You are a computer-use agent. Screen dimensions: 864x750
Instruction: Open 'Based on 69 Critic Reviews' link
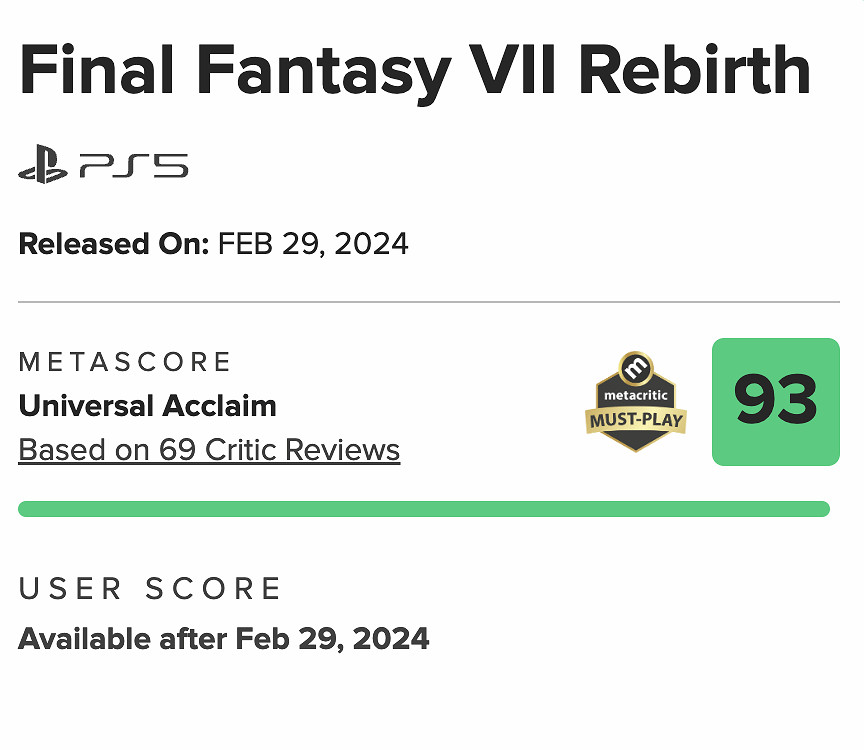[209, 450]
